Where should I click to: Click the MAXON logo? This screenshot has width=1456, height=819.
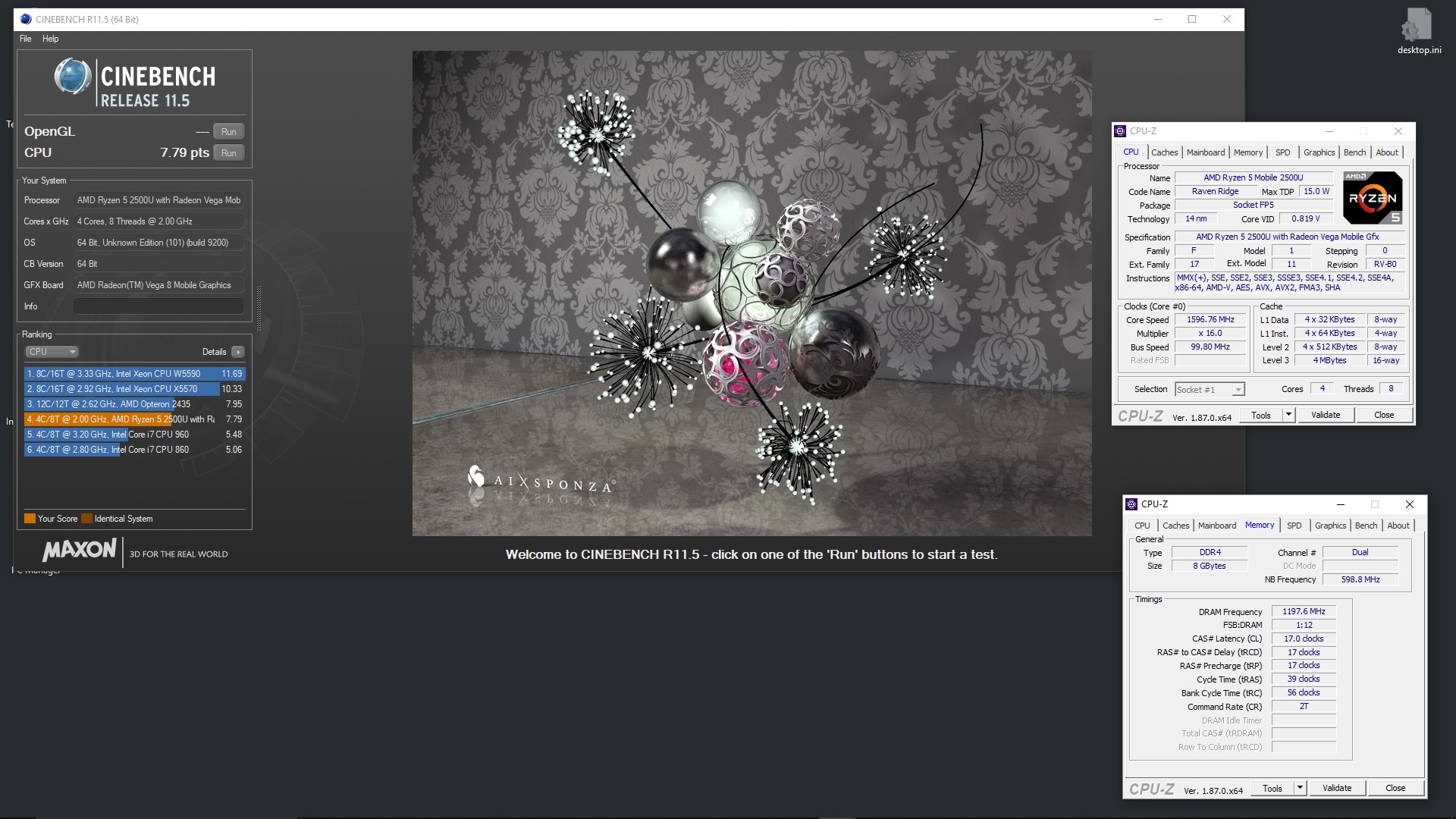tap(80, 551)
